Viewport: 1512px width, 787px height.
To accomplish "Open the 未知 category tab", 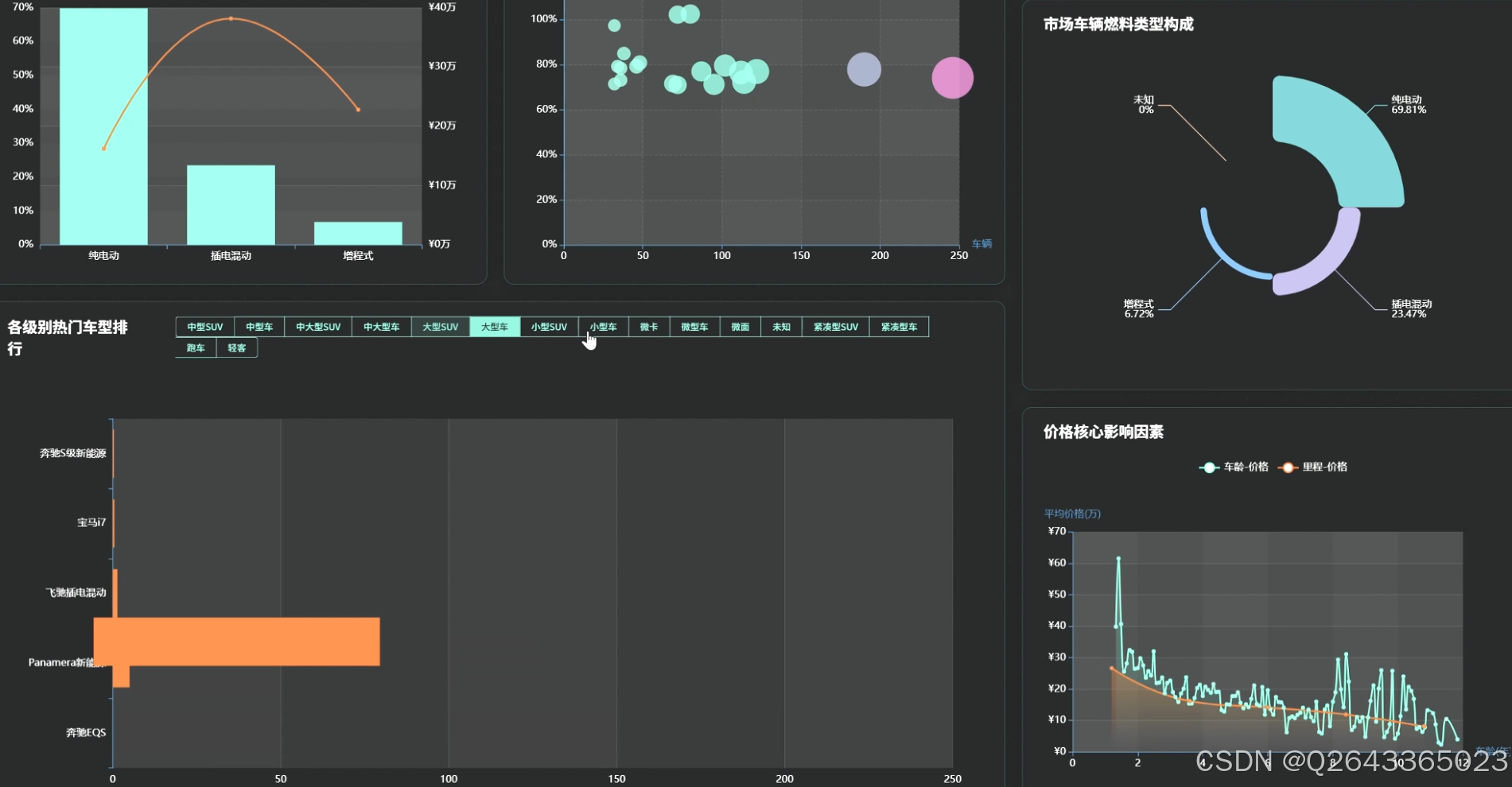I will click(782, 327).
